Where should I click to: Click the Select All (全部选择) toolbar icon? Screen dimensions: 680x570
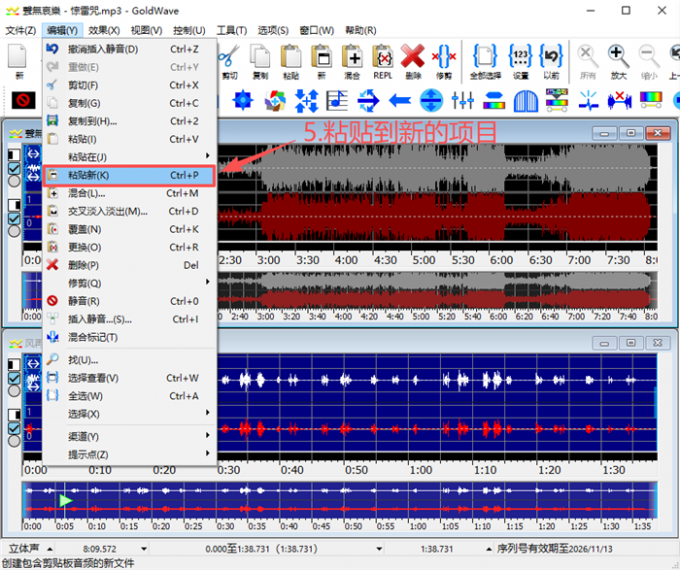click(485, 57)
